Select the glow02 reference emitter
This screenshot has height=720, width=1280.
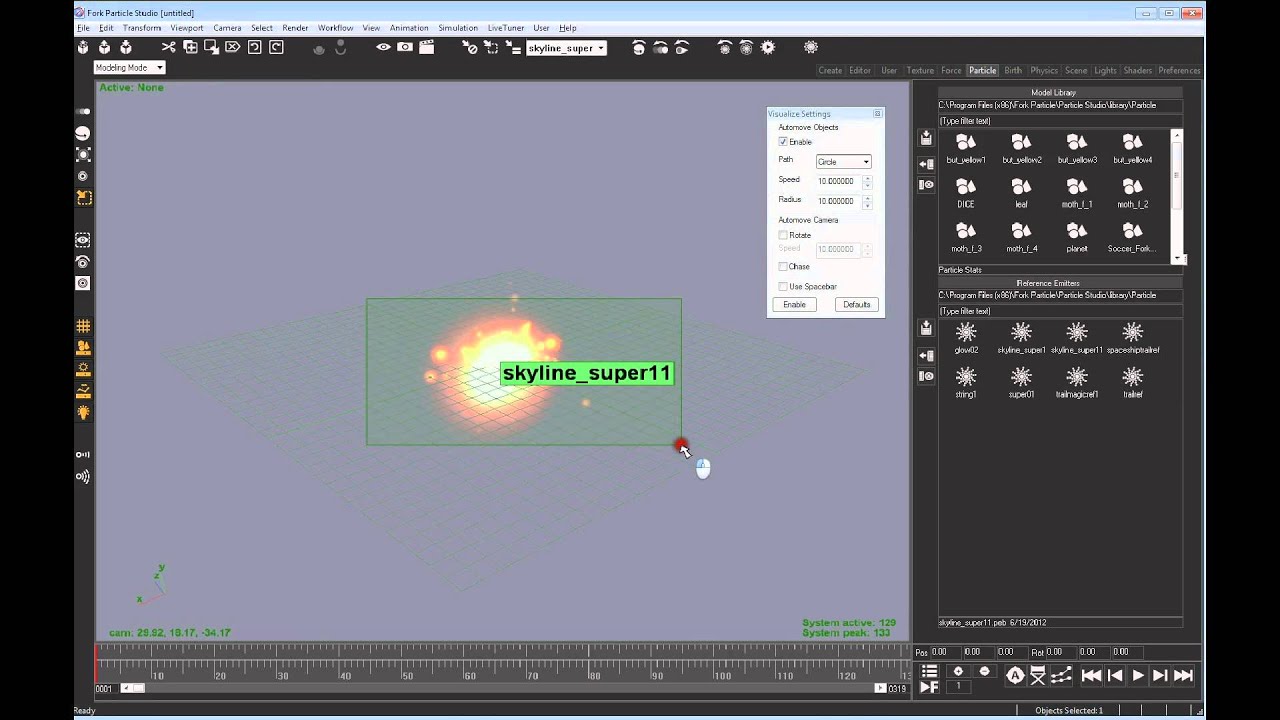[966, 337]
